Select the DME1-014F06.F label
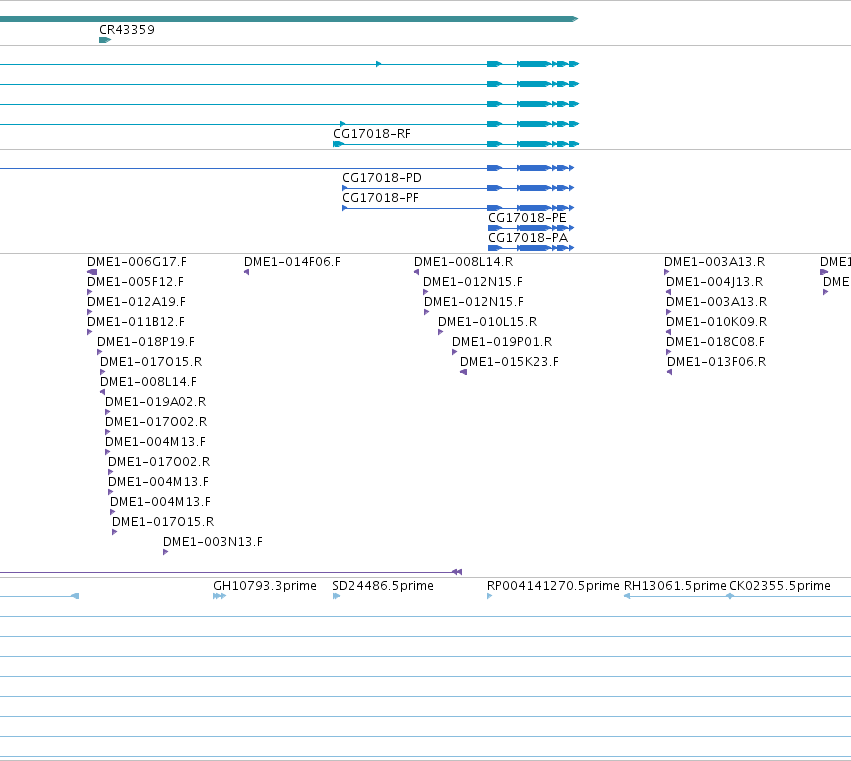This screenshot has width=851, height=761. point(292,262)
